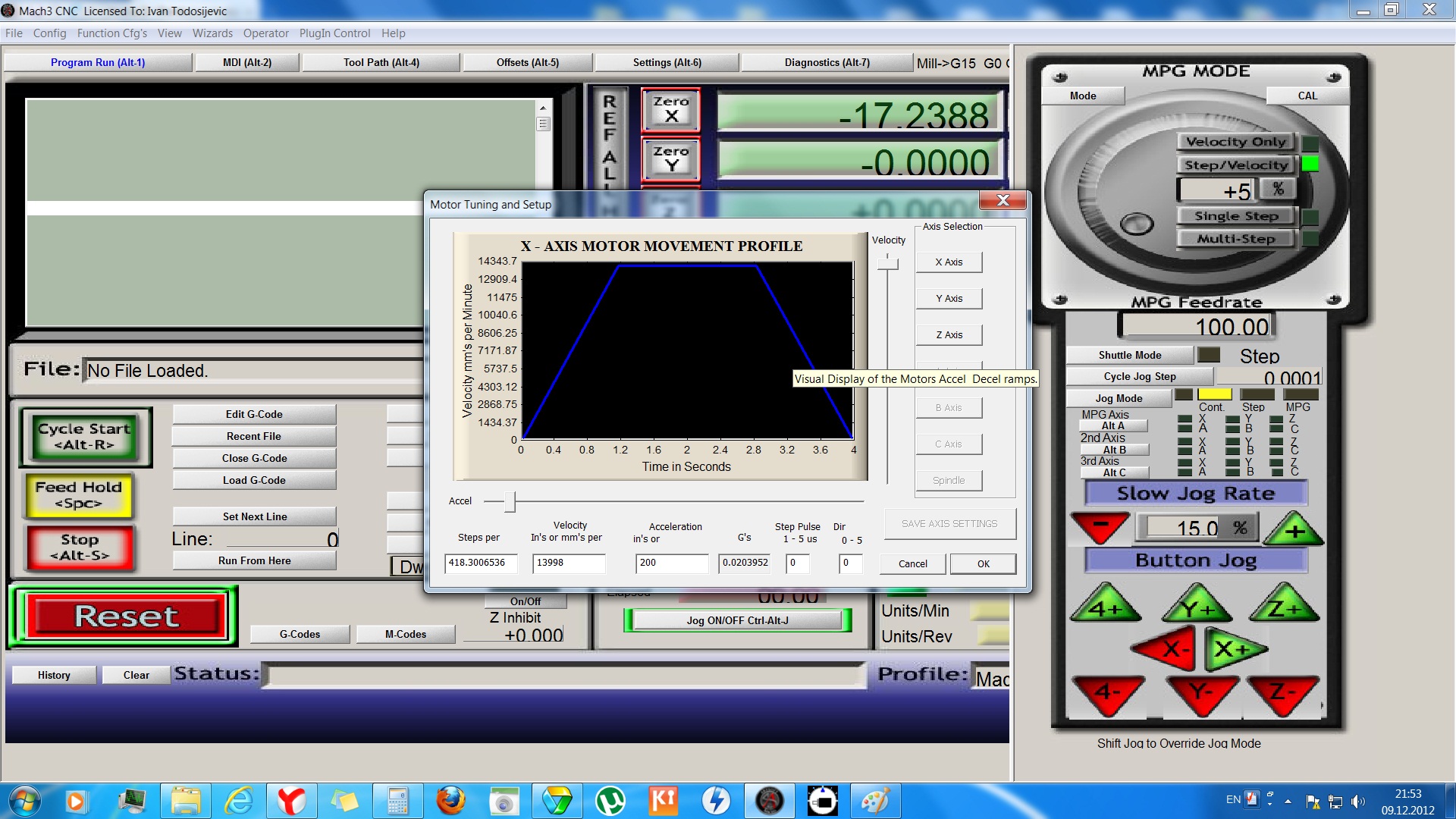
Task: Toggle Jog ON/OFF Ctrl-Alt-J button
Action: click(x=737, y=620)
